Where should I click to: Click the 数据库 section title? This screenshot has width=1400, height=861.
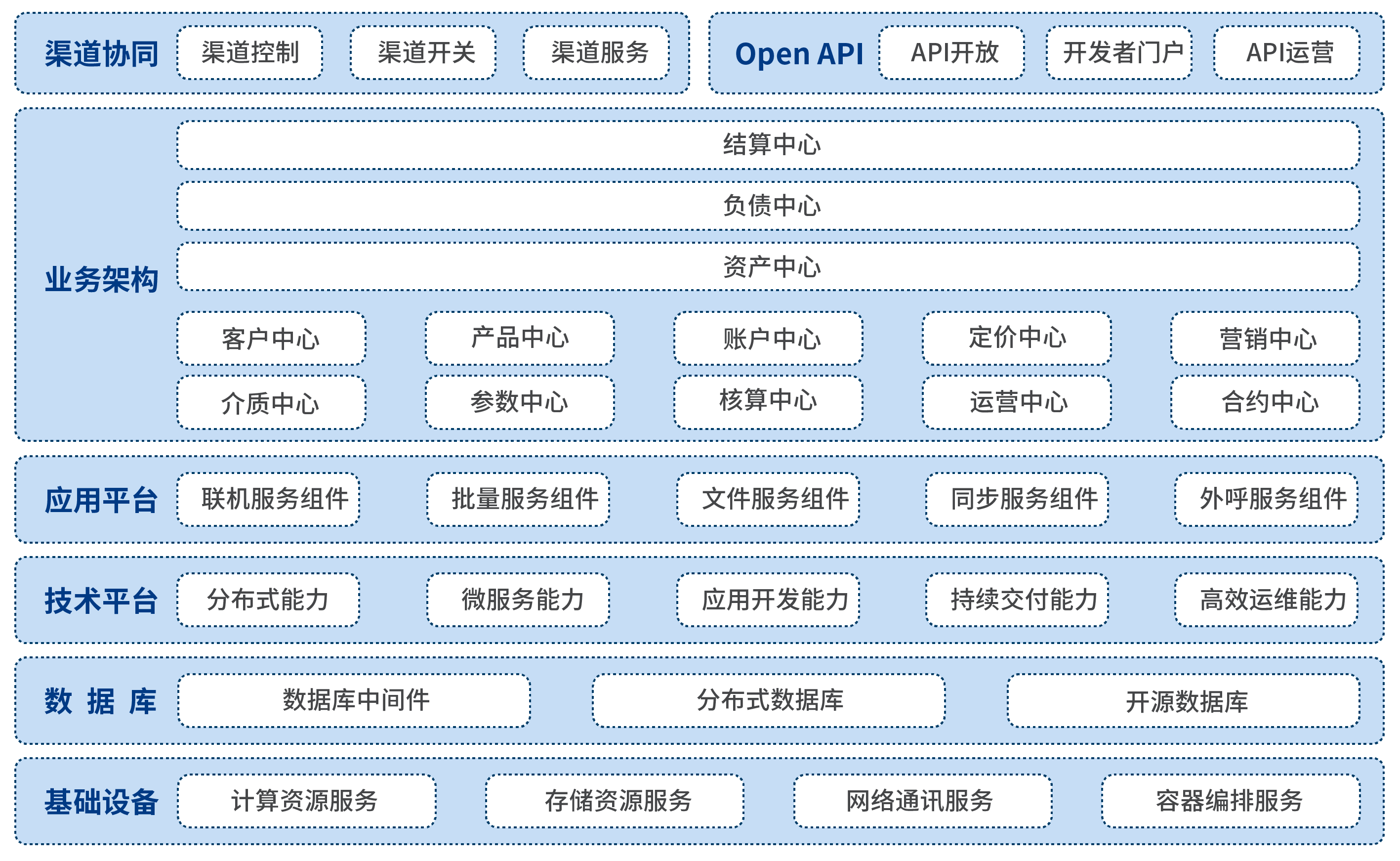(x=101, y=701)
